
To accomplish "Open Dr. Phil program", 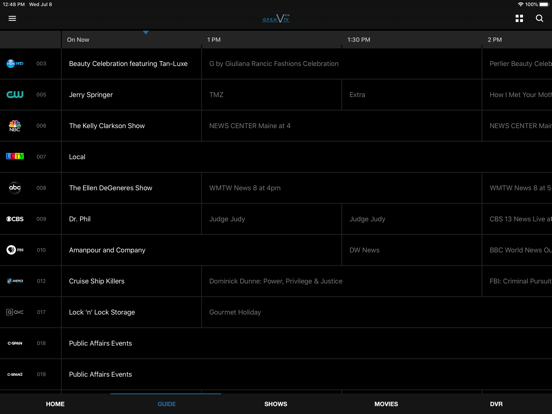I will [131, 219].
